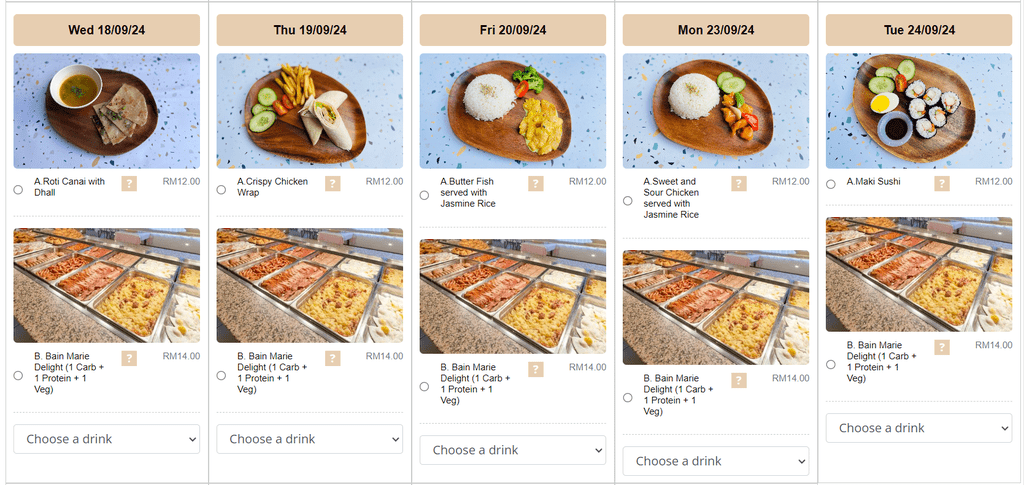Pick the Butter Fish with Jasmine Rice option
Image resolution: width=1024 pixels, height=485 pixels.
tap(424, 195)
